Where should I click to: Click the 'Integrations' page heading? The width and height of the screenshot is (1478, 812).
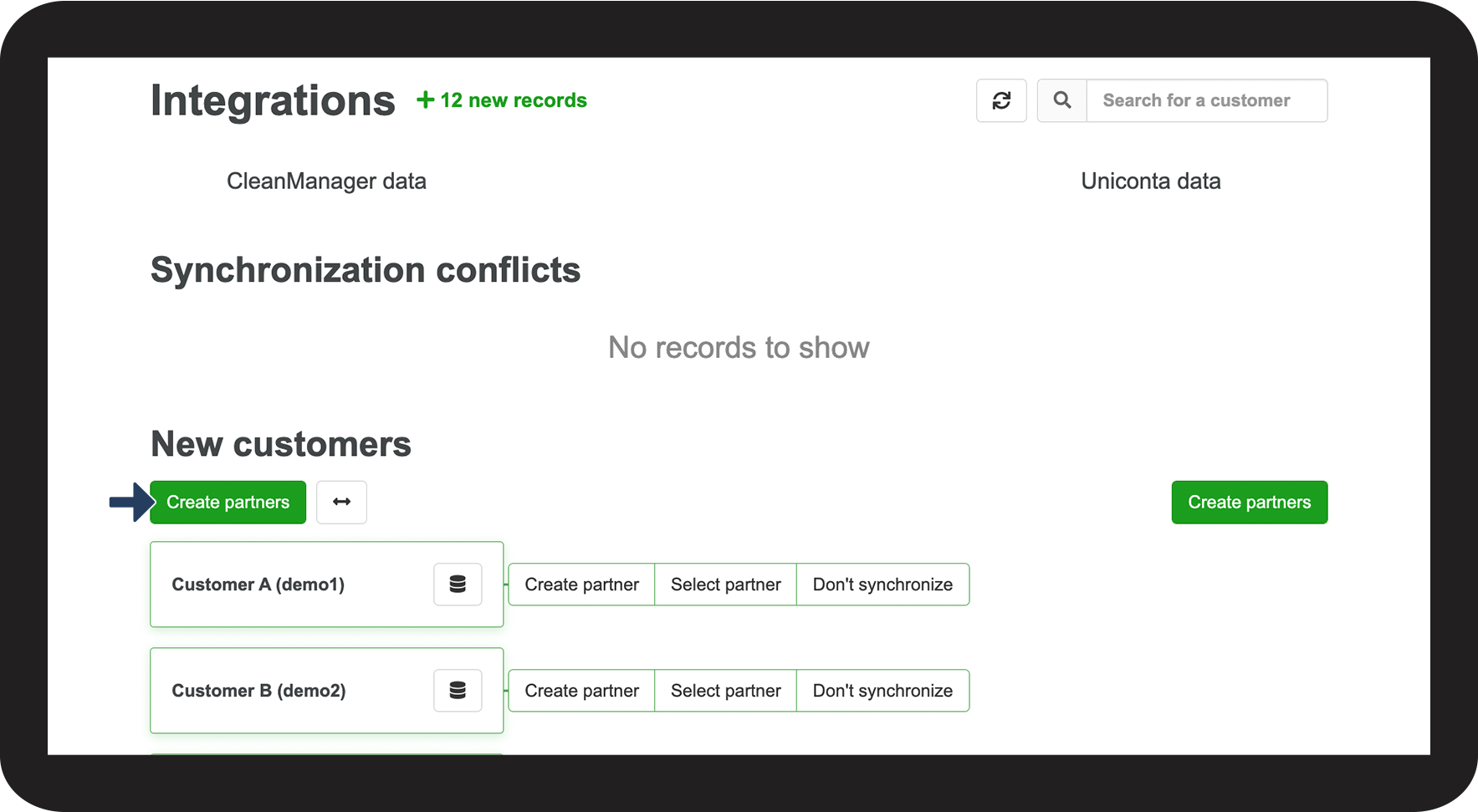(x=273, y=101)
